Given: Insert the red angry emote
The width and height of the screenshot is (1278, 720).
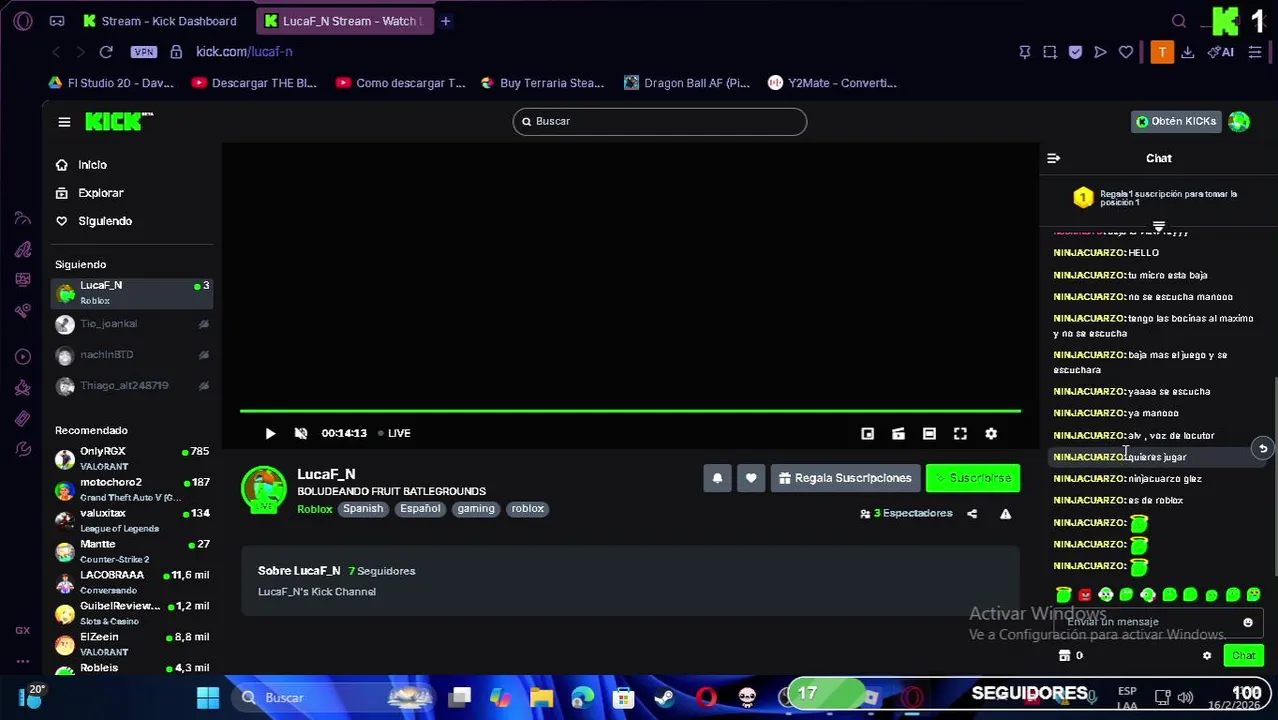Looking at the screenshot, I should pyautogui.click(x=1085, y=595).
